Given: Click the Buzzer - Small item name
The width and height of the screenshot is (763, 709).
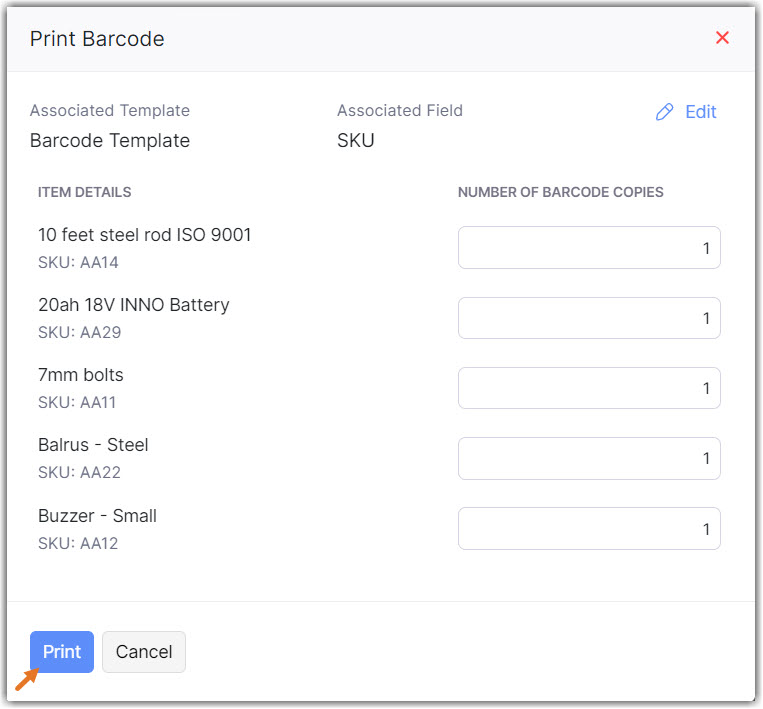Looking at the screenshot, I should 97,516.
